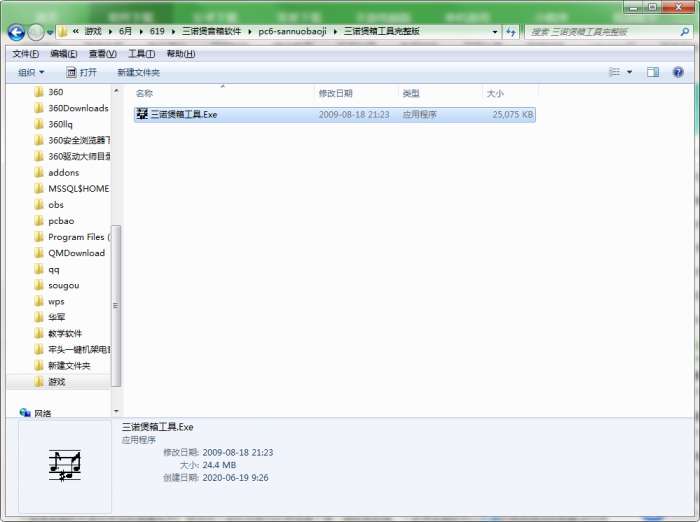Sort by the 大小 column header
Image resolution: width=700 pixels, height=522 pixels.
495,93
